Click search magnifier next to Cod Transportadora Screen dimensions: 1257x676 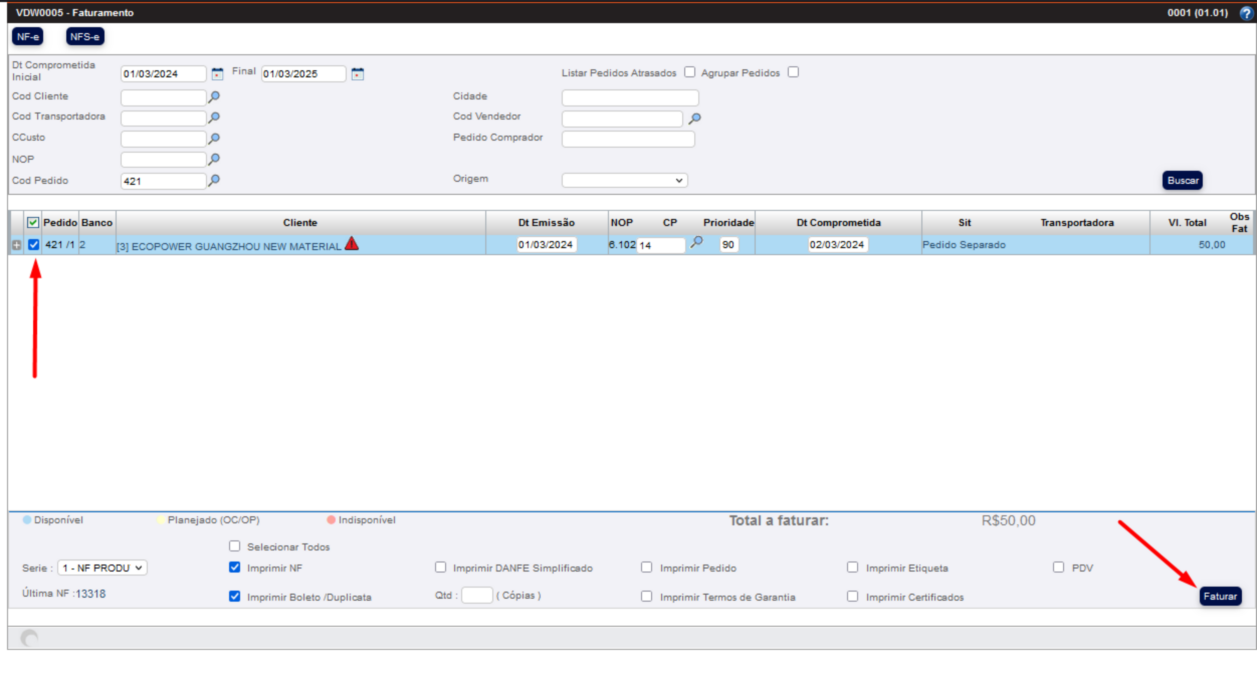click(x=214, y=118)
